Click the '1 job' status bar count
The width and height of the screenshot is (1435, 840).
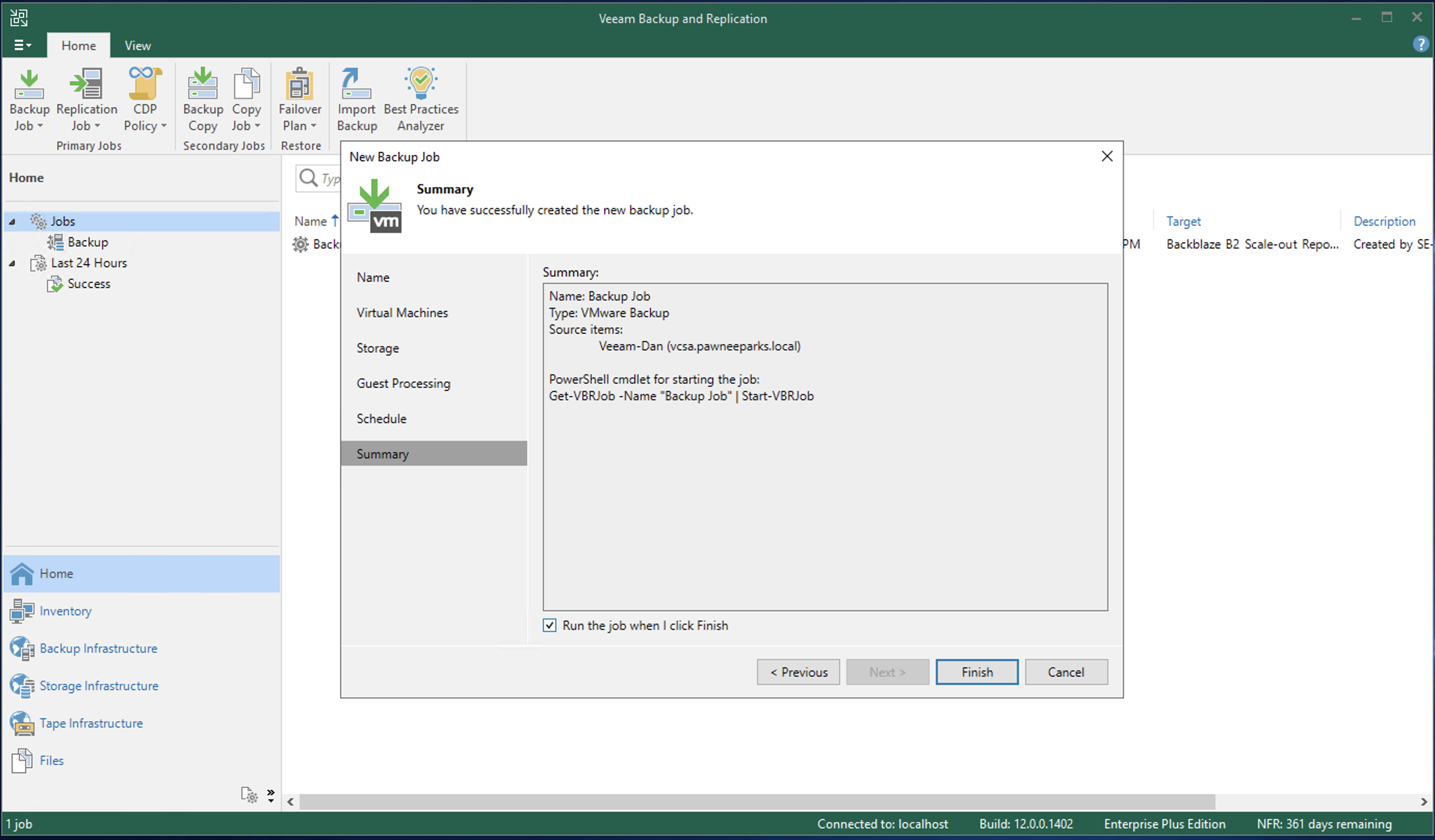click(x=19, y=823)
